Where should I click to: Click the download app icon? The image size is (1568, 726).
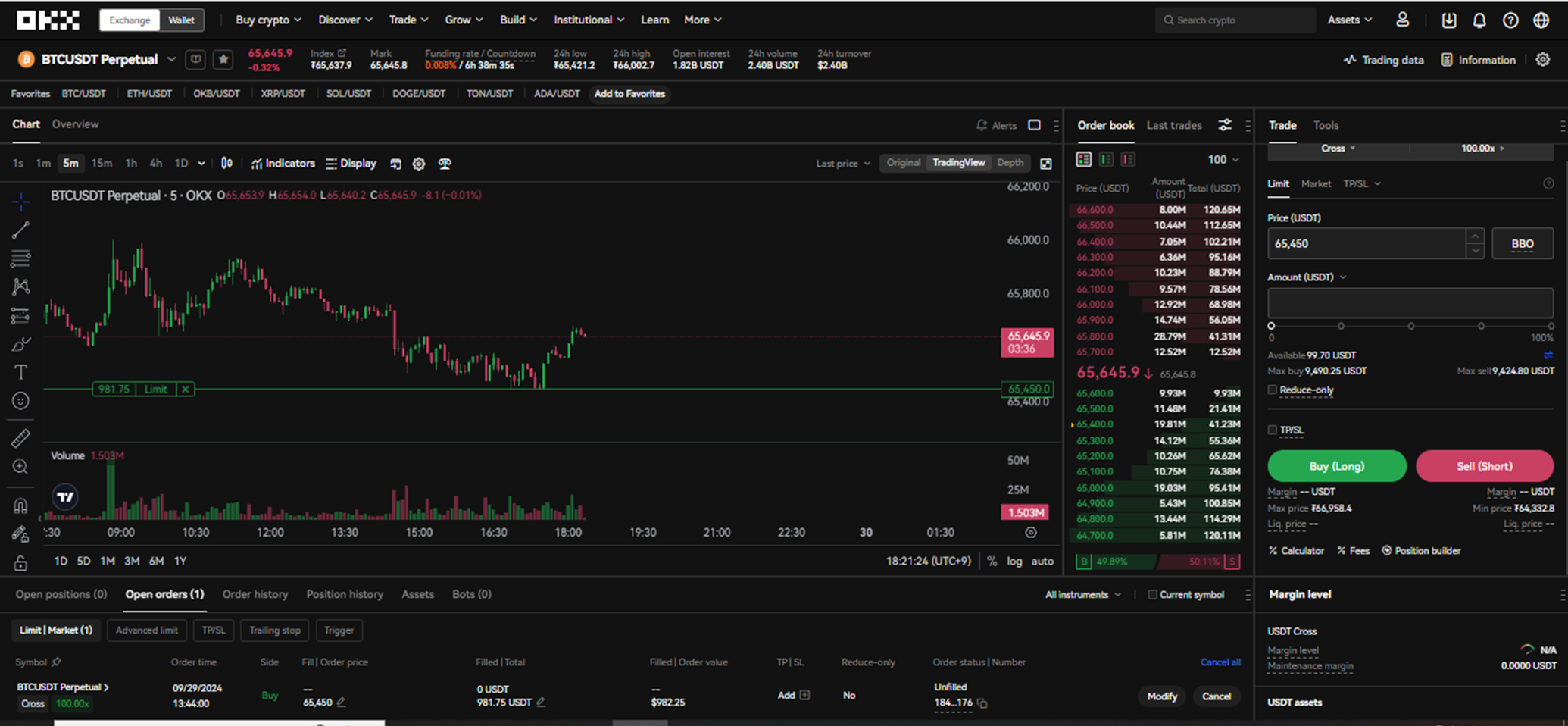1448,20
